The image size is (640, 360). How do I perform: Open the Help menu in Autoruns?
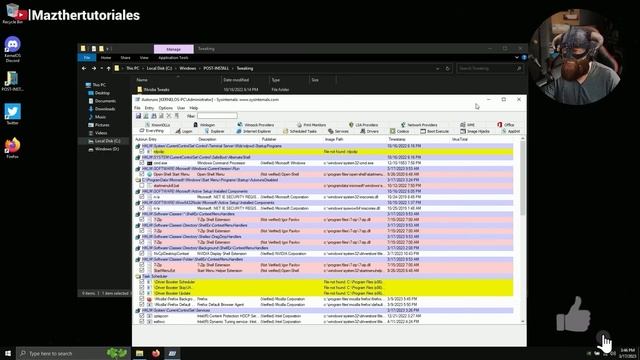[x=193, y=108]
